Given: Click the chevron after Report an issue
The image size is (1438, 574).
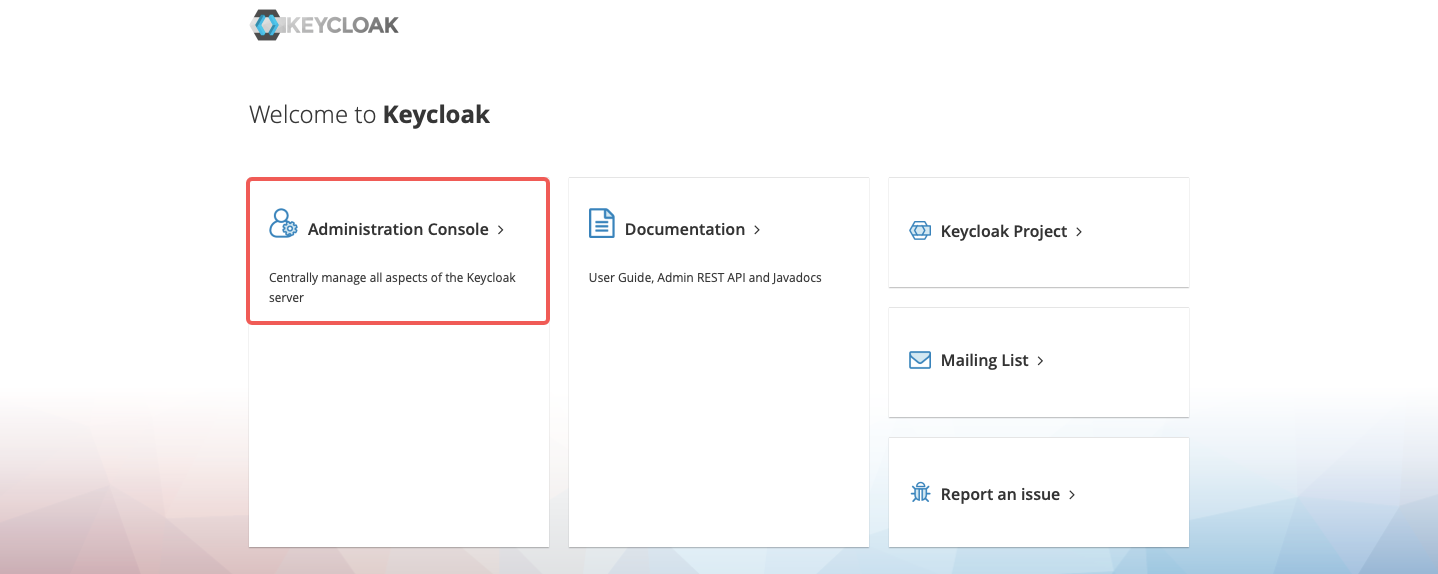Looking at the screenshot, I should click(1072, 495).
